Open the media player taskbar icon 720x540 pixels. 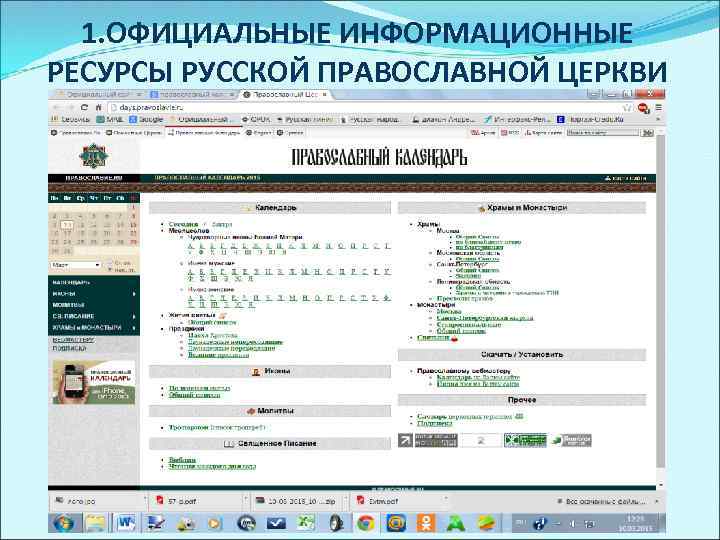(x=214, y=523)
